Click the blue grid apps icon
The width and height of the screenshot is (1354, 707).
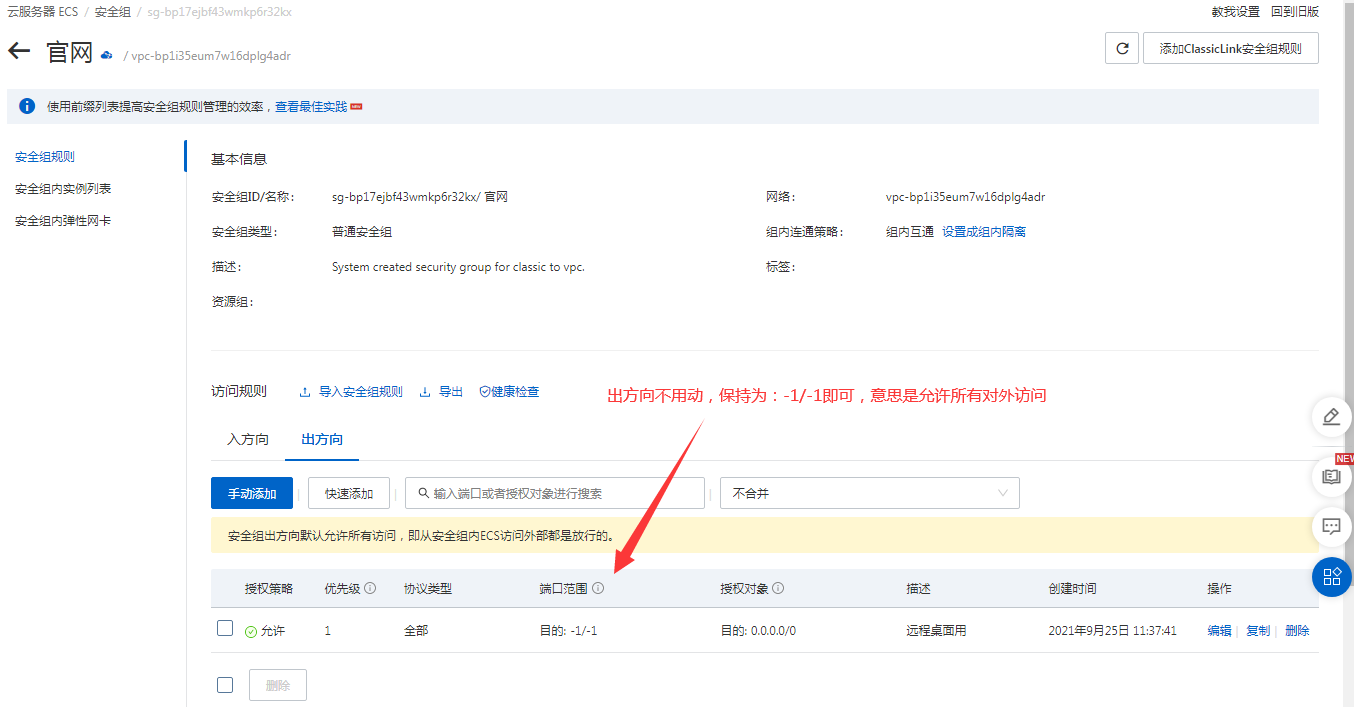pyautogui.click(x=1331, y=577)
